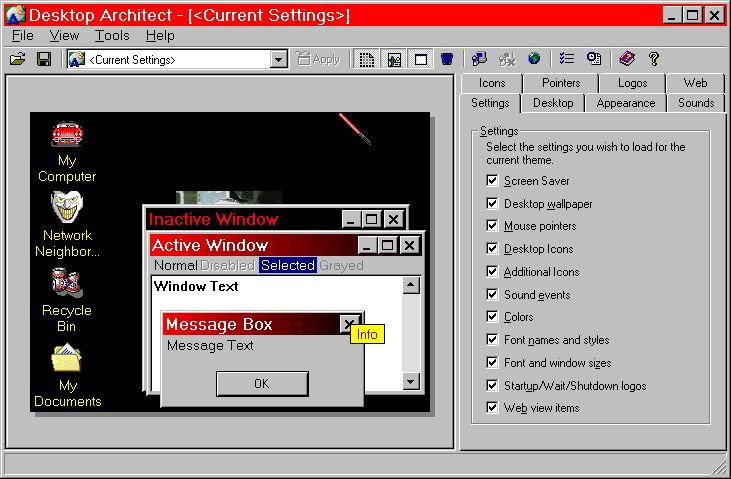
Task: Open the Tools menu
Action: (112, 35)
